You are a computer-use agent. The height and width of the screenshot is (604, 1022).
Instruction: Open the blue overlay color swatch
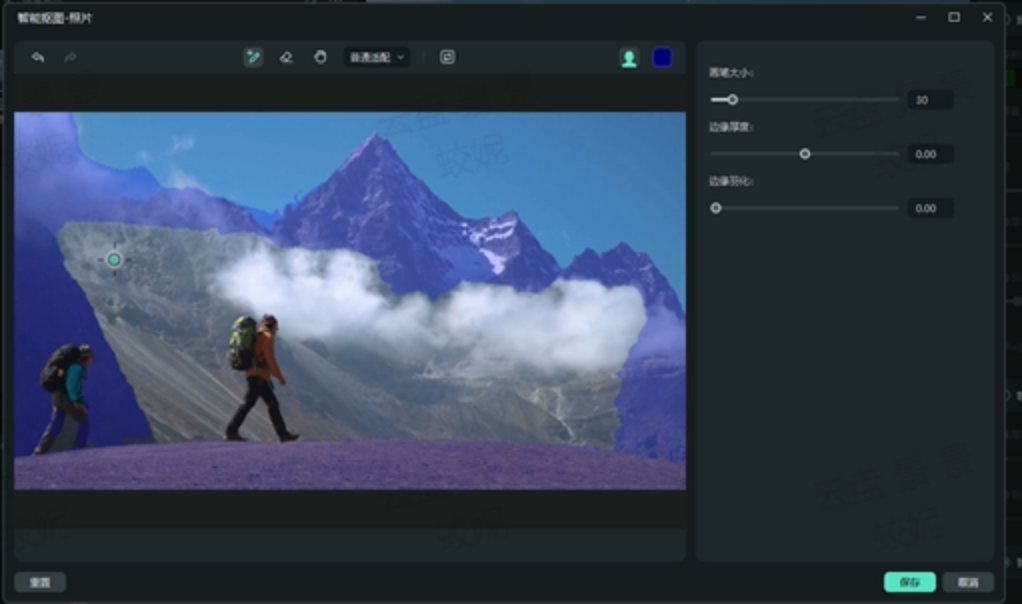[662, 58]
